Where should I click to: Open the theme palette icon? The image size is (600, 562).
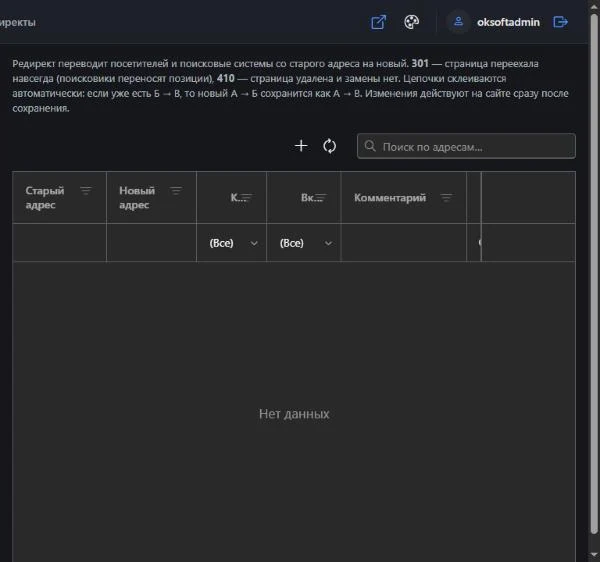tap(411, 22)
